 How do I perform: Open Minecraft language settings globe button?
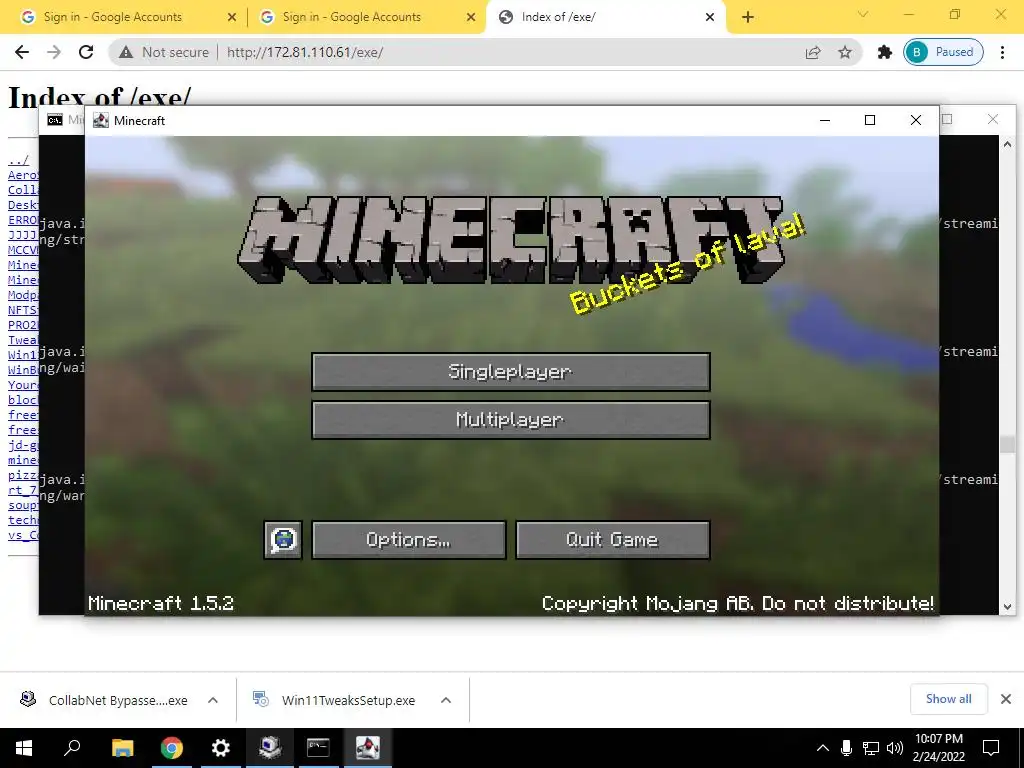[x=283, y=540]
